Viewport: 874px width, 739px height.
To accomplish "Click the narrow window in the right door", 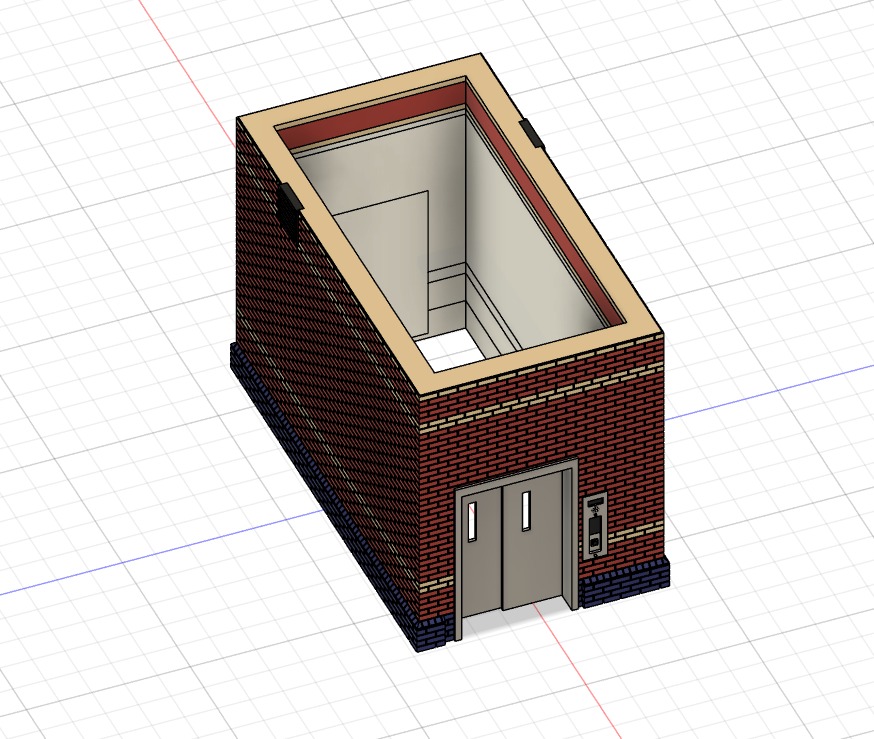I will point(526,510).
